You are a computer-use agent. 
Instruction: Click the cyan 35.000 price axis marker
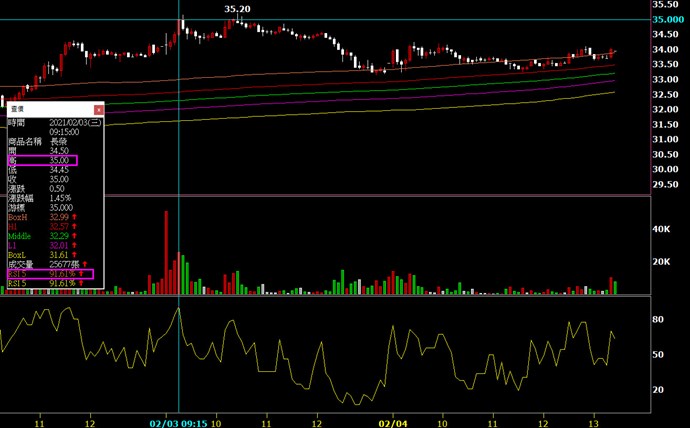click(x=668, y=19)
